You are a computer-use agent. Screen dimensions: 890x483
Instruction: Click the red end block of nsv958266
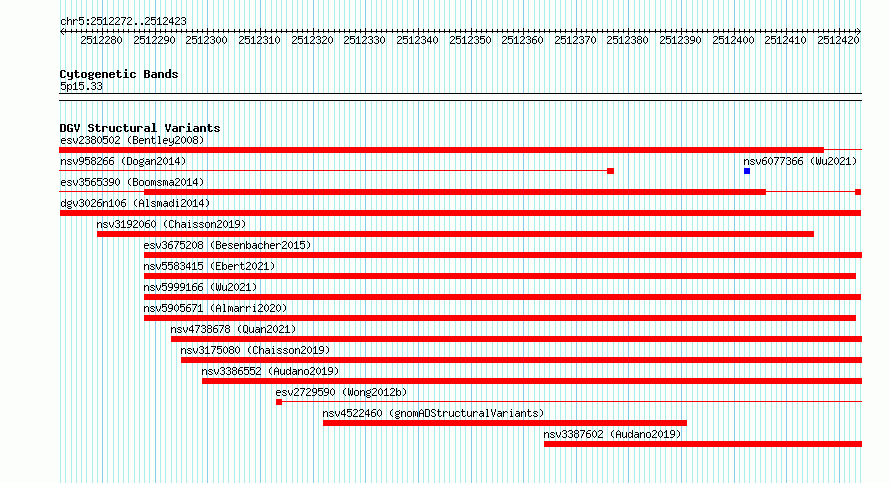[611, 171]
